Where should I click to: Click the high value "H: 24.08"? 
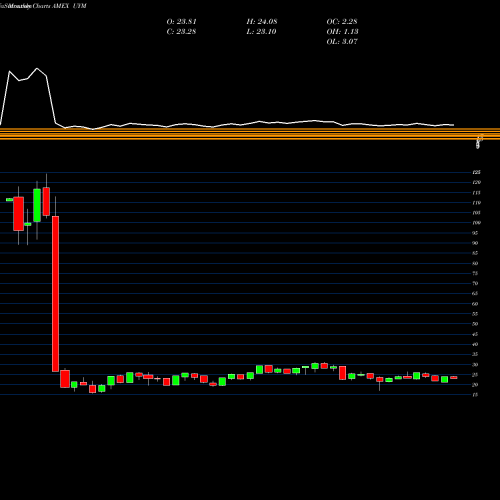point(262,22)
